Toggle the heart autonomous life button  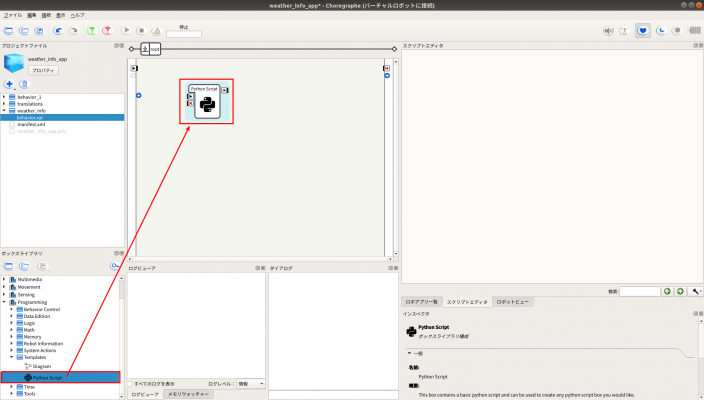pos(643,31)
